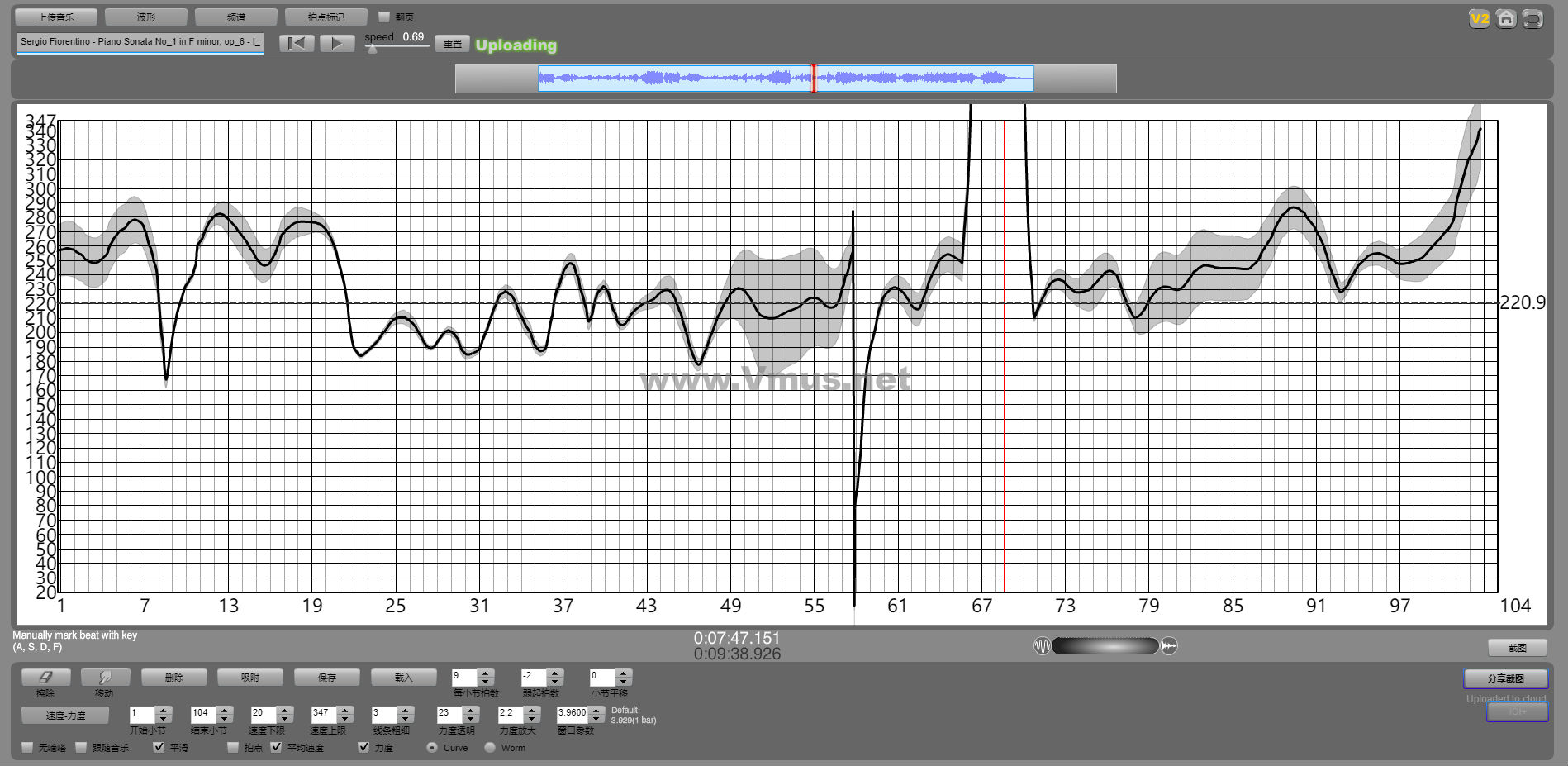The width and height of the screenshot is (1568, 766).
Task: Click the share screenshot (分享截图) button
Action: pos(1506,678)
